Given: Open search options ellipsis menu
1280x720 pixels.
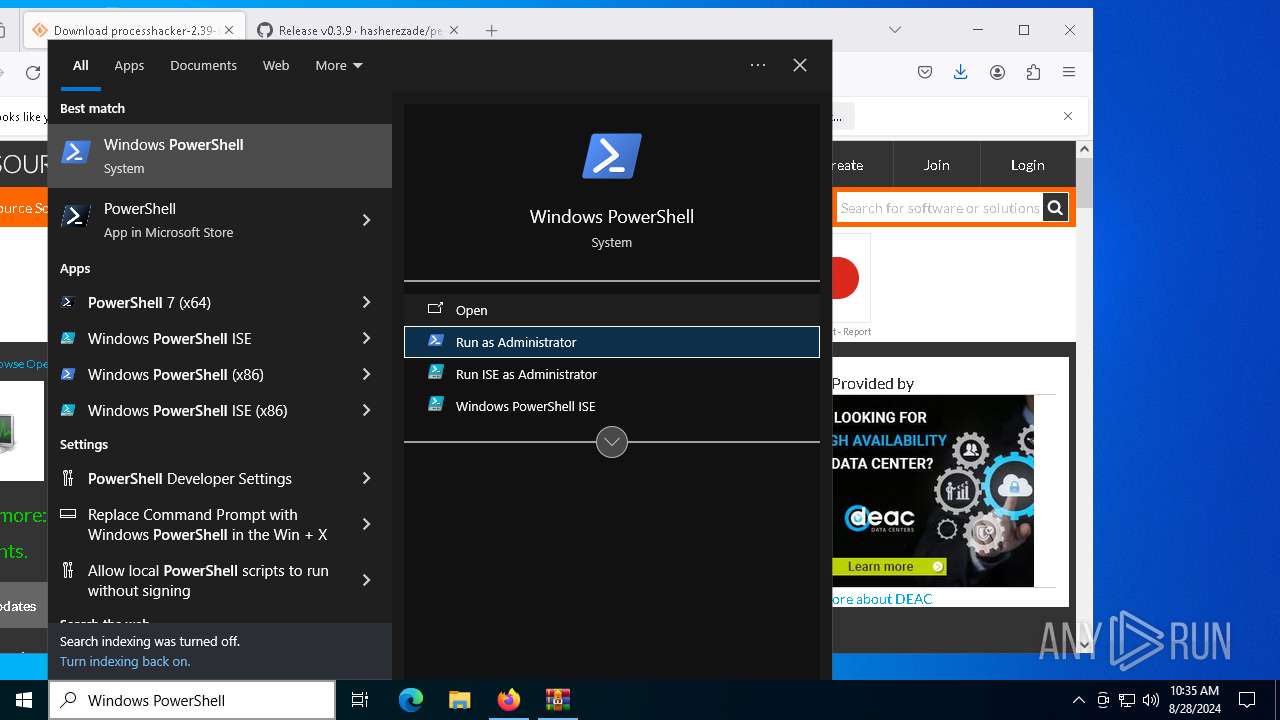Looking at the screenshot, I should 758,65.
